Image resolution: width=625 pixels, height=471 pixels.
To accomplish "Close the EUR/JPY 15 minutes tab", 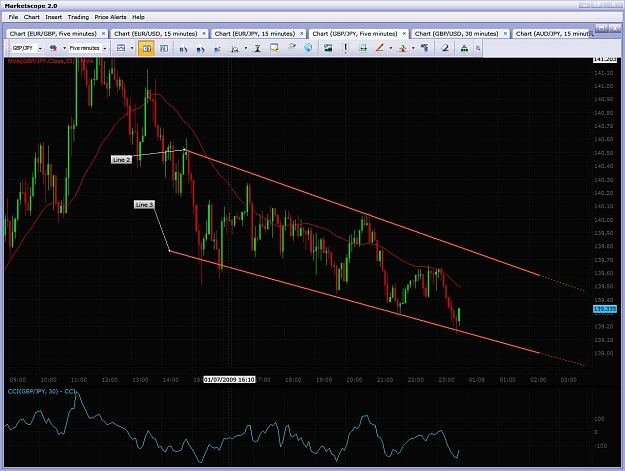I will click(x=302, y=34).
